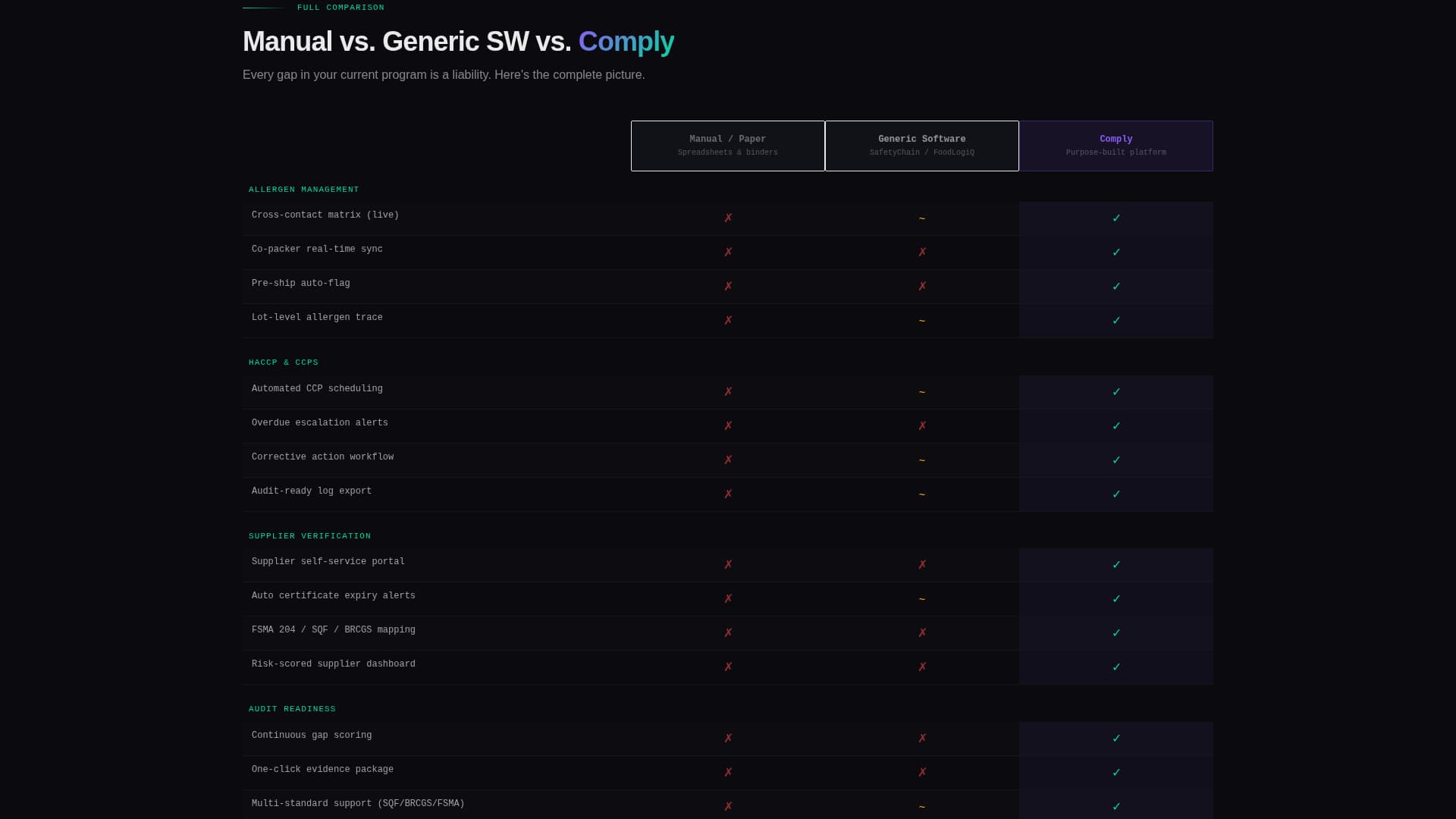Click the Supplier Verification section label
The width and height of the screenshot is (1456, 819).
310,536
